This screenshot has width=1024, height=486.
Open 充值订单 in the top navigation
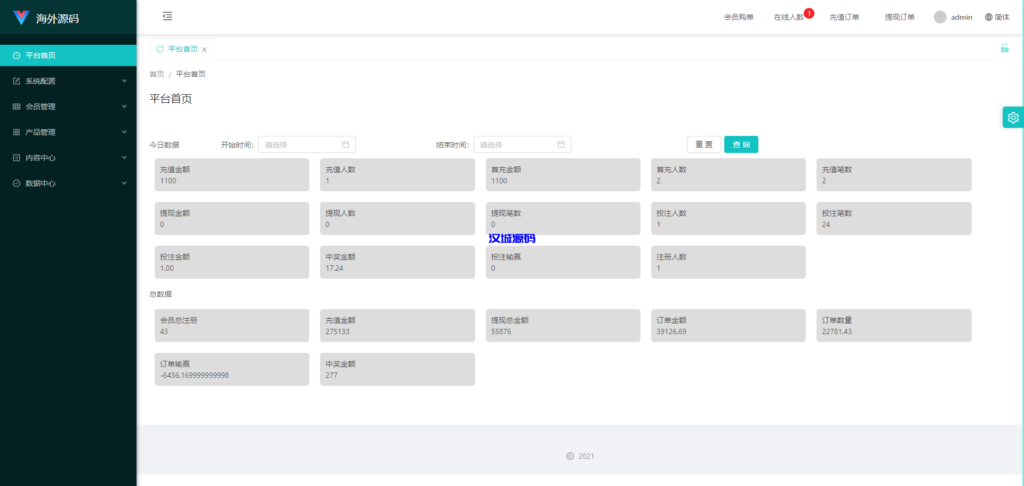pyautogui.click(x=844, y=17)
